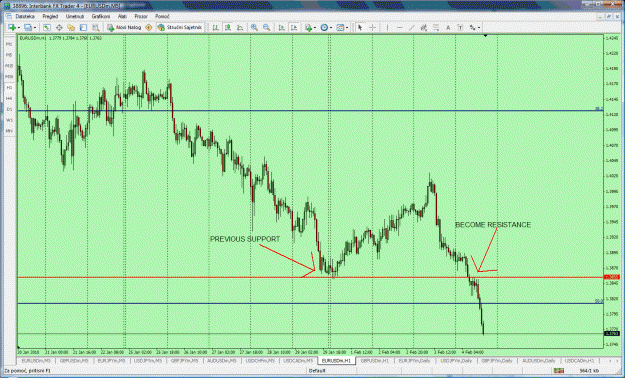Switch chart to line chart mode
625x378 pixels.
tap(240, 28)
